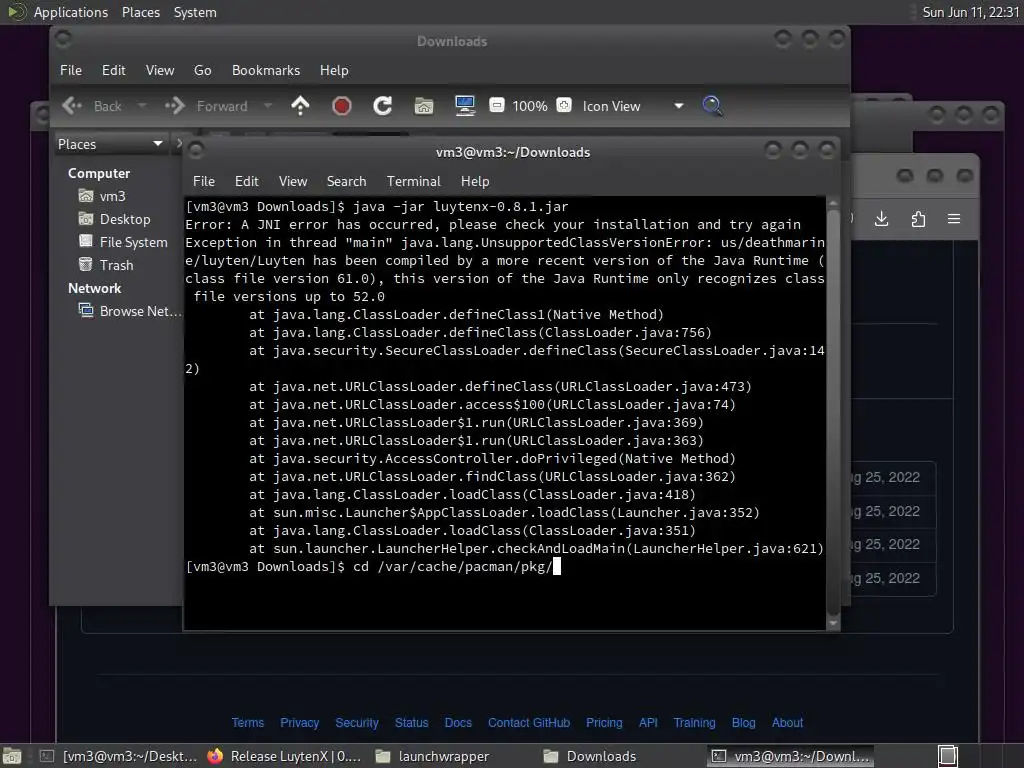This screenshot has width=1024, height=768.
Task: Open the Home folder toolbar icon
Action: (x=424, y=106)
